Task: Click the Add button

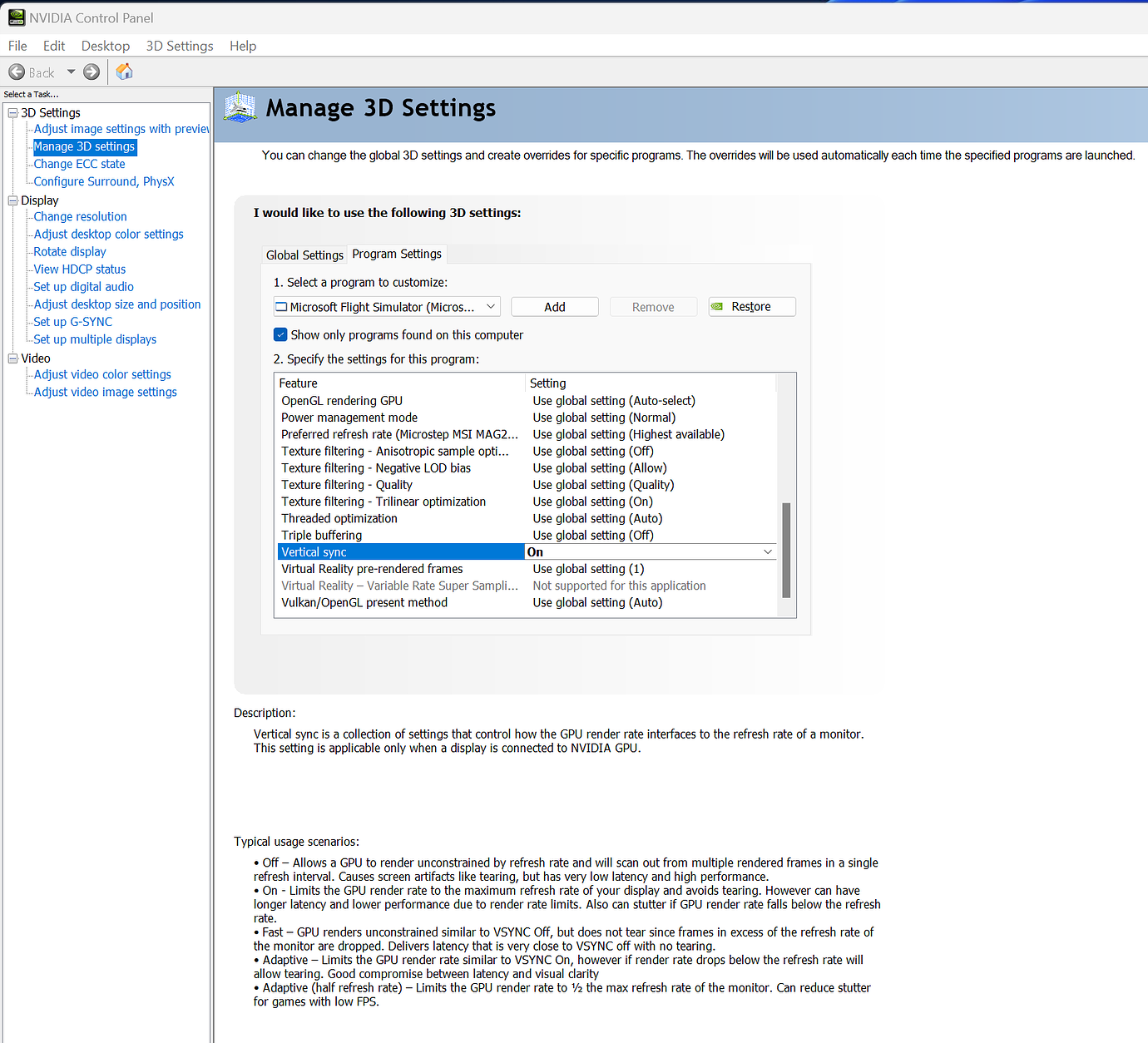Action: click(554, 306)
